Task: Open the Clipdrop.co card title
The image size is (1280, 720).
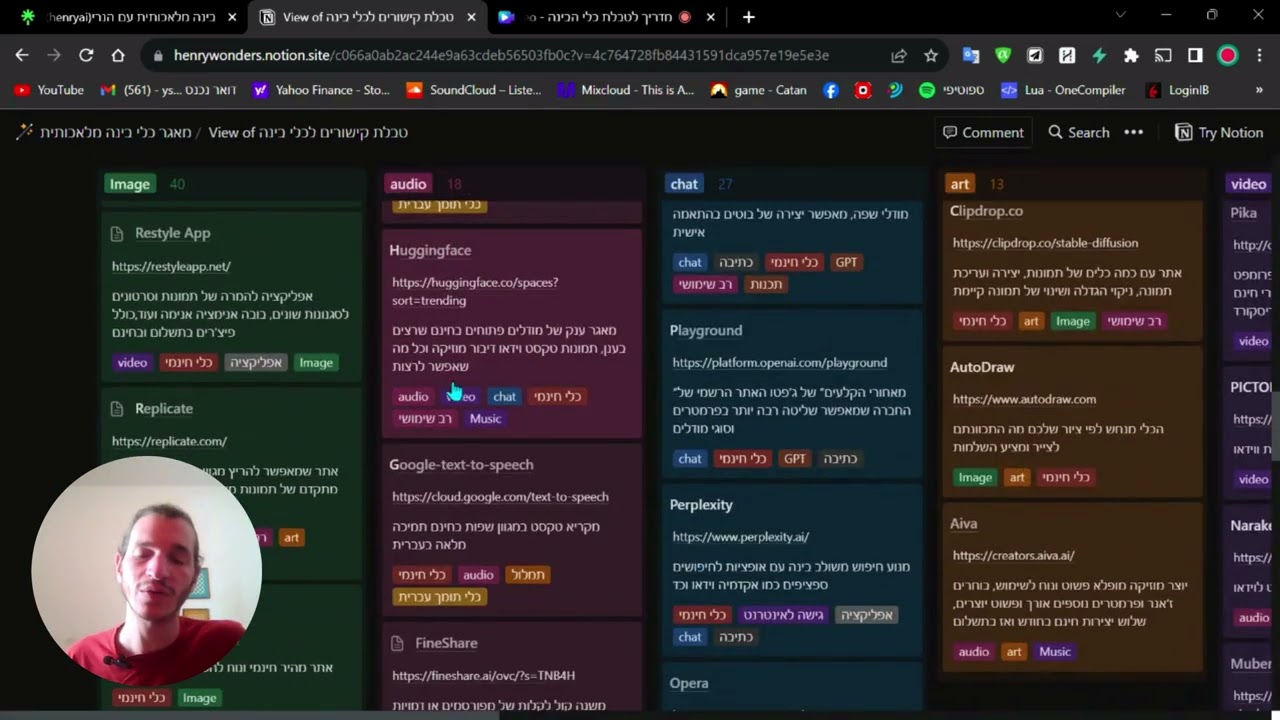Action: (x=986, y=211)
